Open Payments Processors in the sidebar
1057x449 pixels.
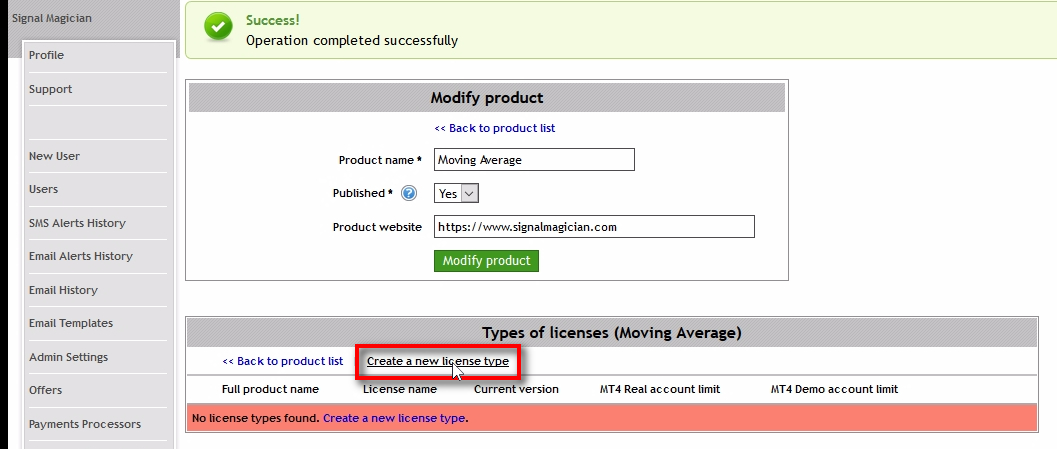click(84, 424)
